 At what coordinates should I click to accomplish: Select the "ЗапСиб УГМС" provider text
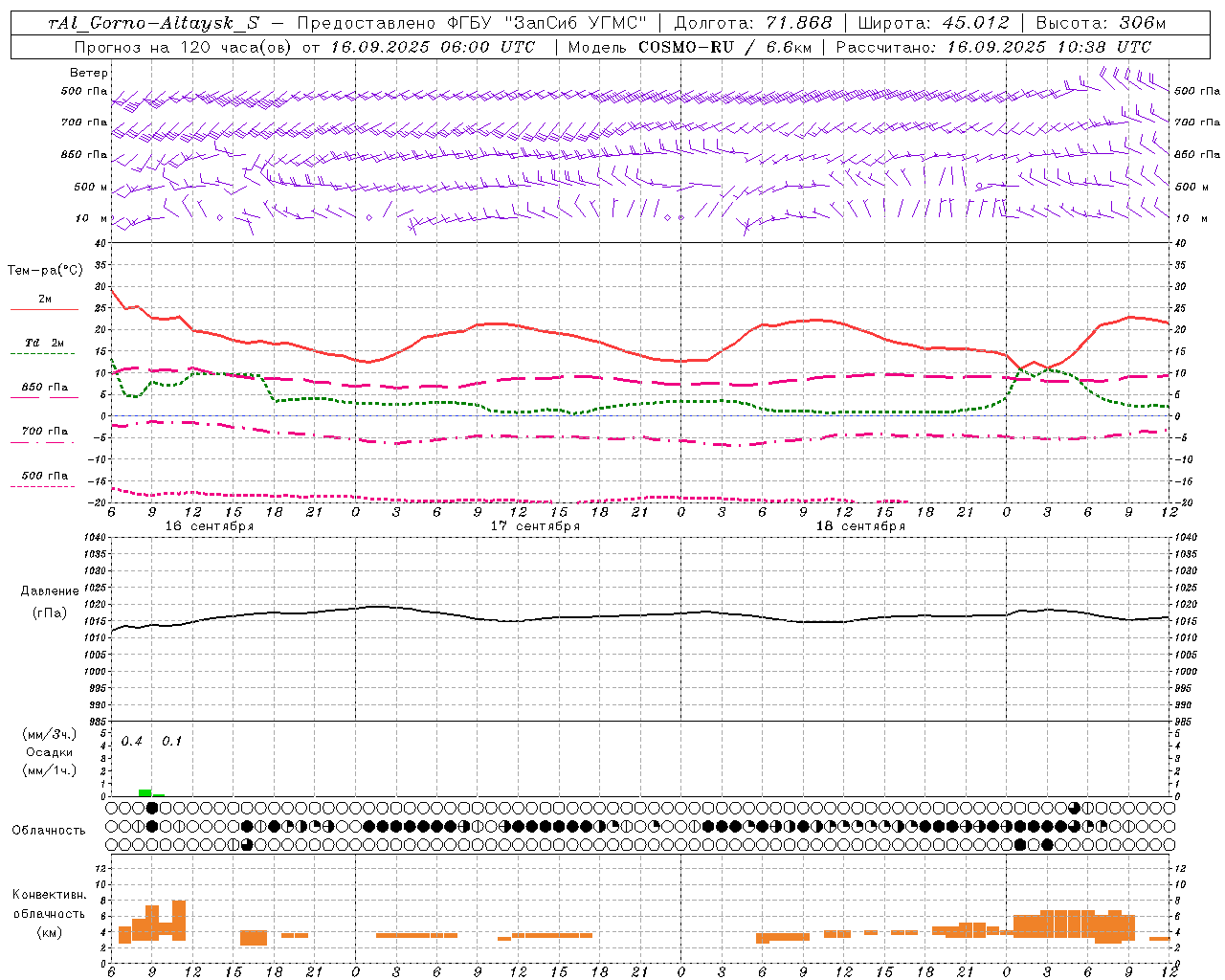[577, 24]
